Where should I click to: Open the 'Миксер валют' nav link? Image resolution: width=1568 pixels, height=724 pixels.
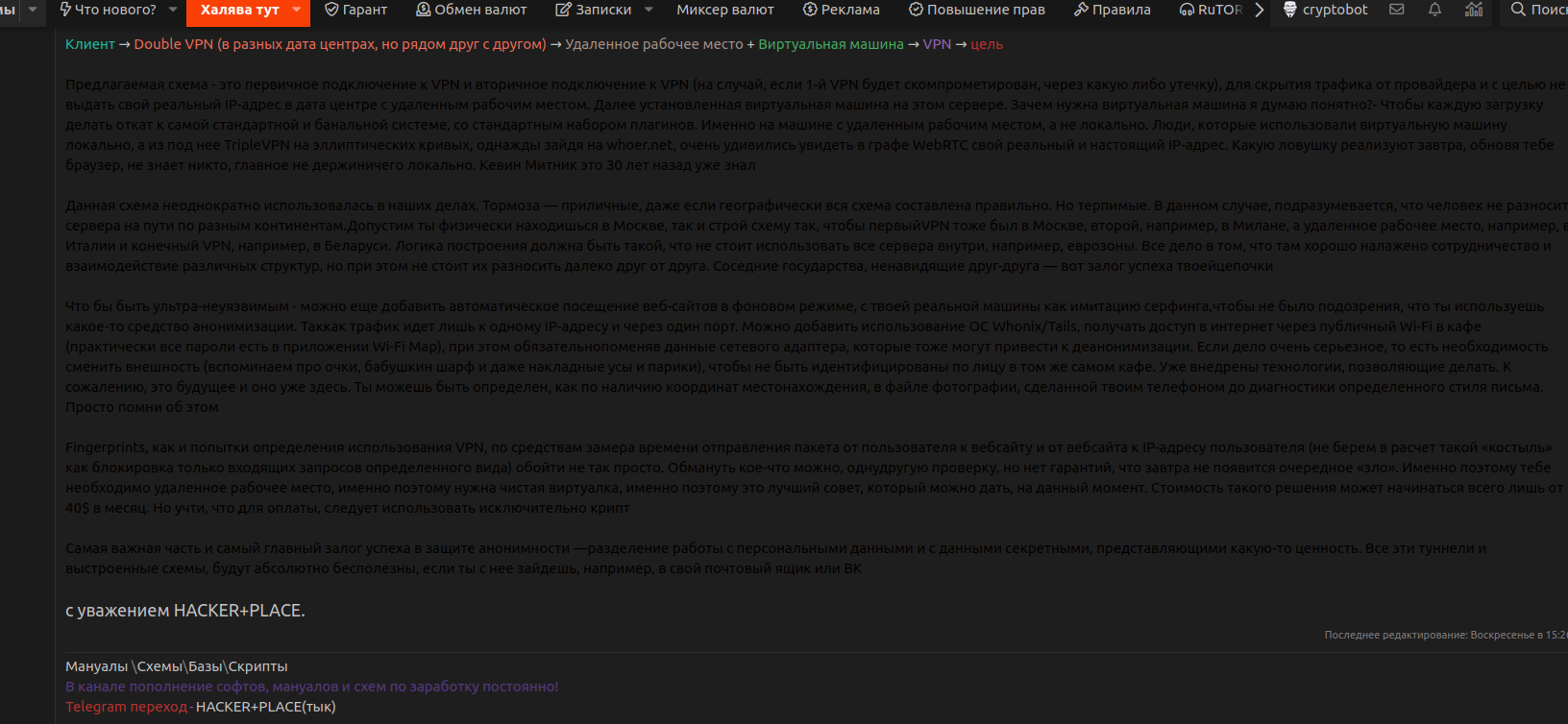tap(725, 10)
